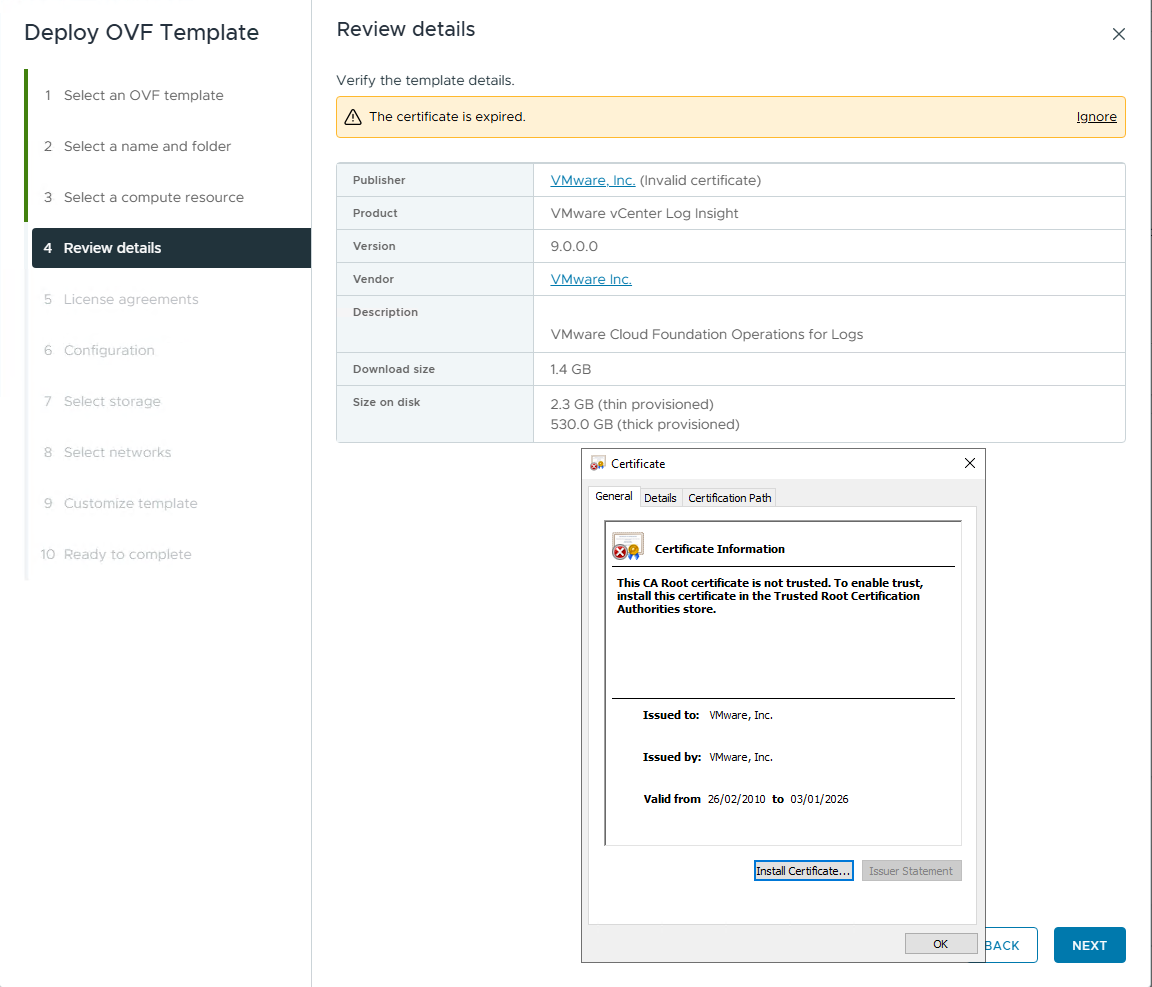The height and width of the screenshot is (987, 1152).
Task: Click the NEXT button
Action: coord(1089,945)
